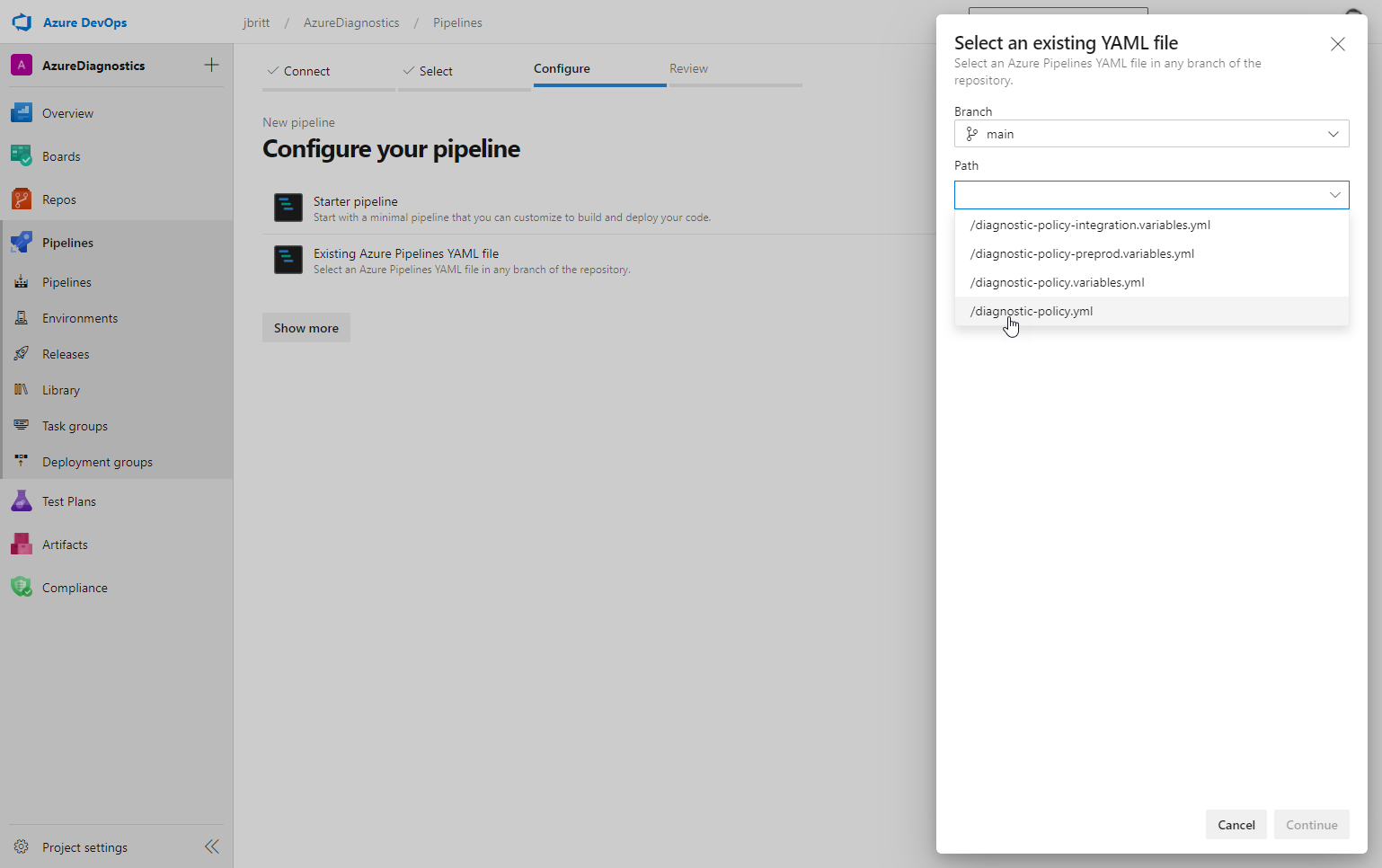
Task: Click the jbritt breadcrumb link
Action: (256, 22)
